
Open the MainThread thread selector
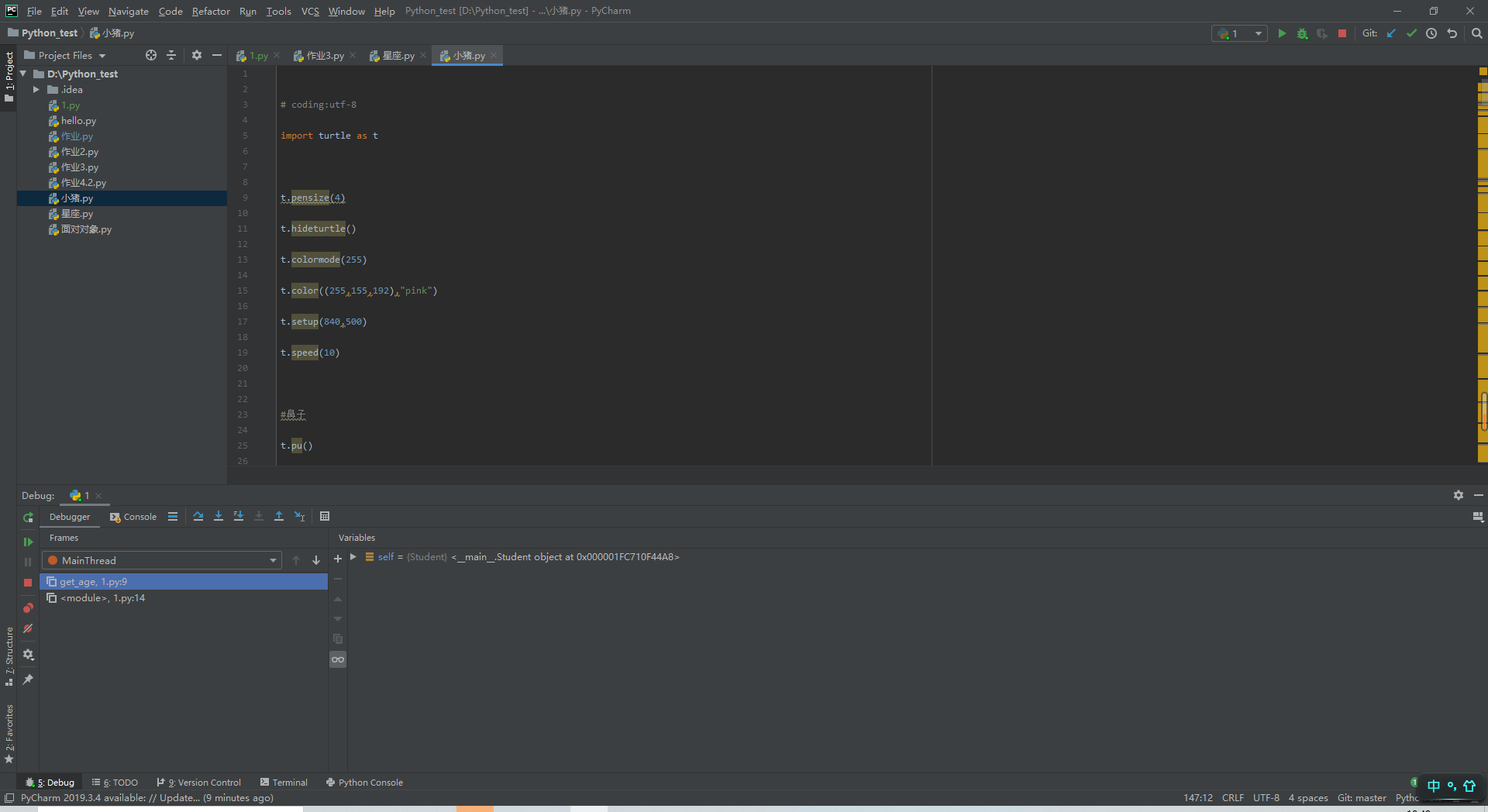point(161,560)
